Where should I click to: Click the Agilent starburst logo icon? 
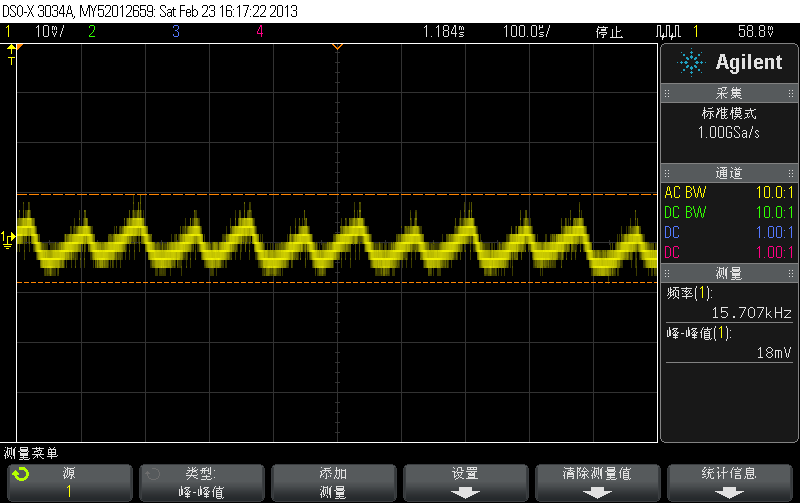691,62
